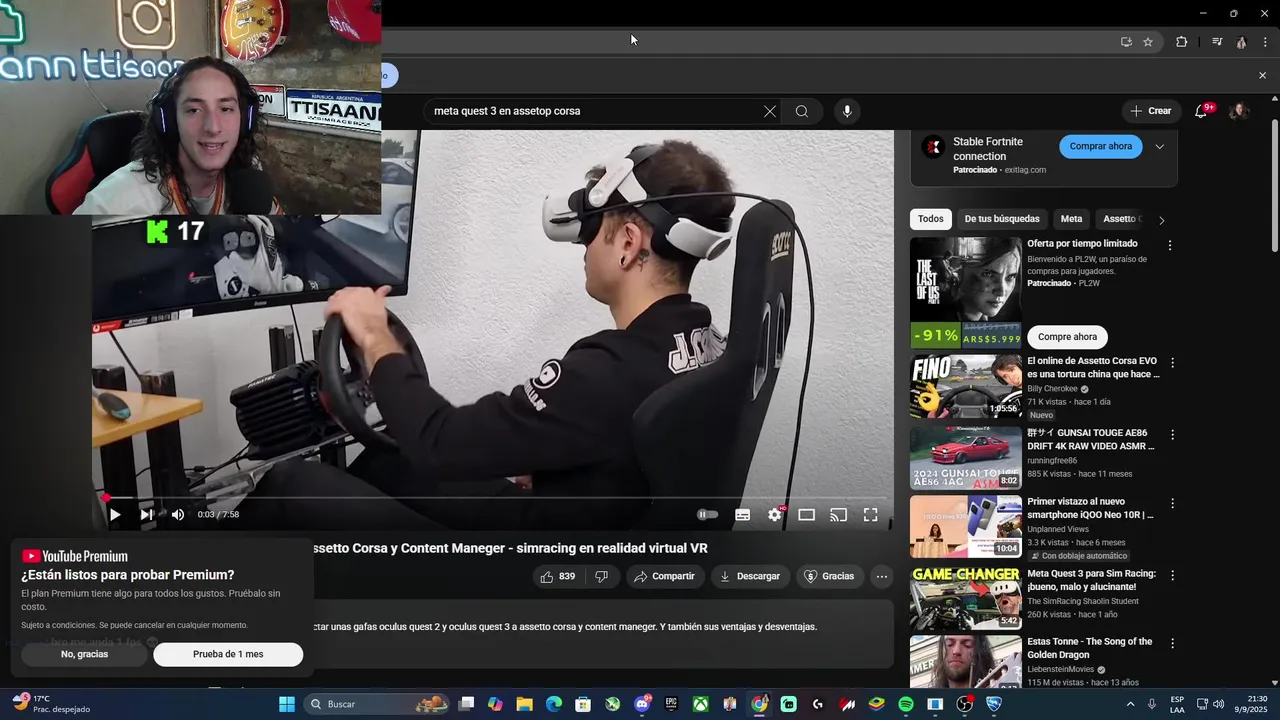This screenshot has height=720, width=1280.
Task: Open options for Estas Tonne video
Action: (x=1172, y=644)
